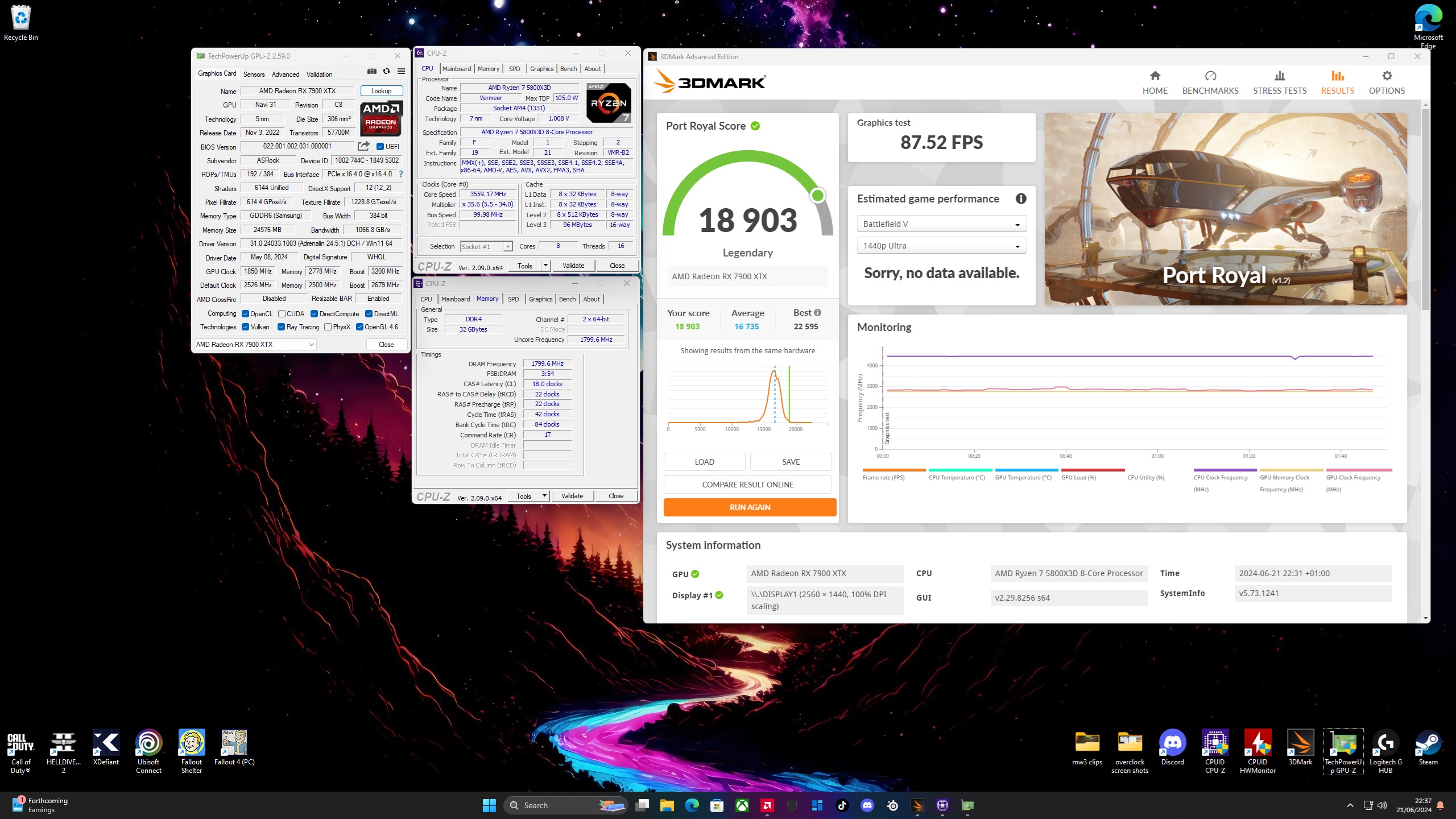The image size is (1456, 819).
Task: Open HELLDIVERS 2 desktop shortcut
Action: click(x=64, y=751)
